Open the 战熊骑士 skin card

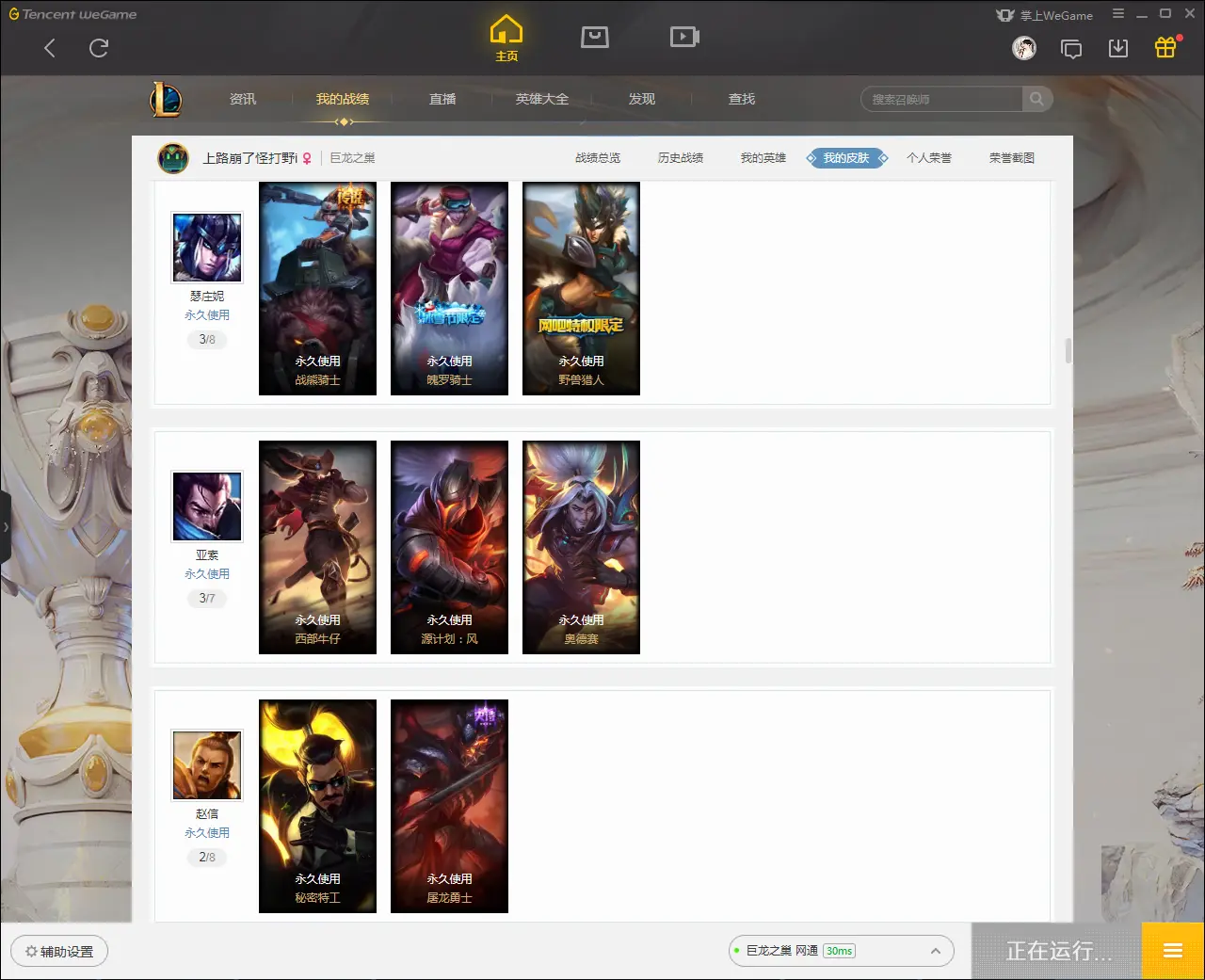pyautogui.click(x=317, y=289)
